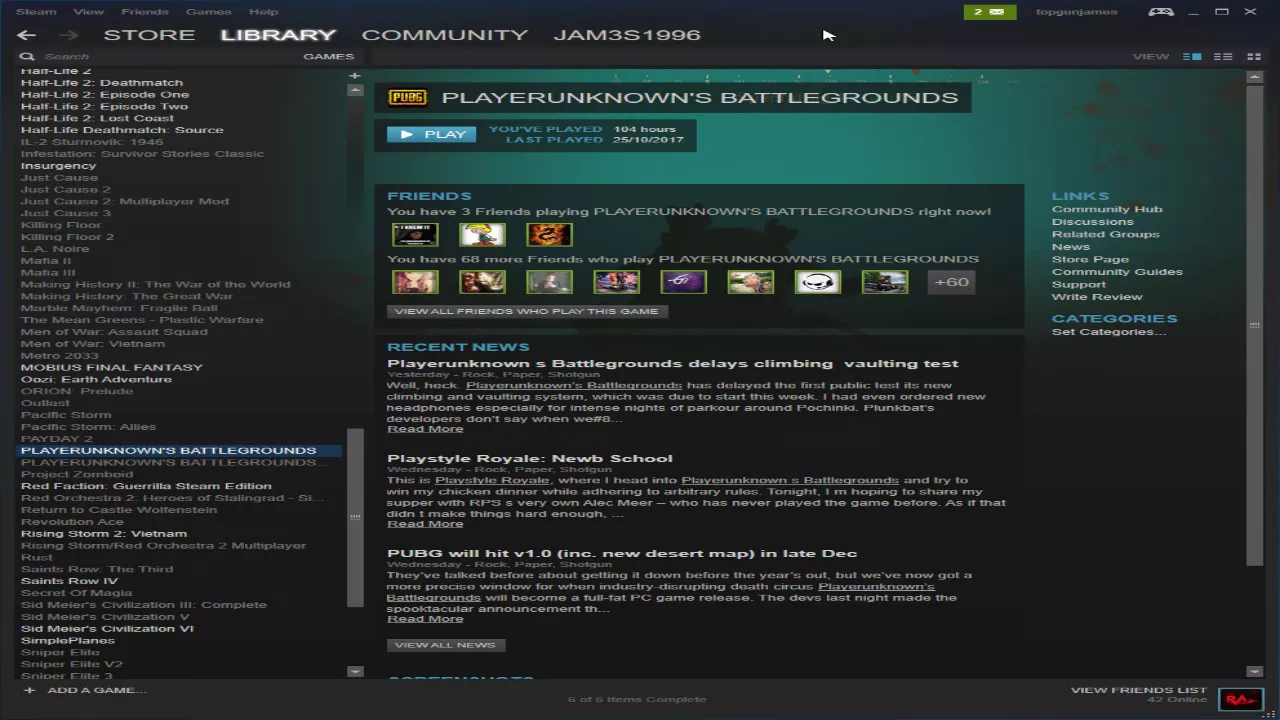1280x720 pixels.
Task: Click the Add a Game plus icon
Action: click(x=29, y=690)
